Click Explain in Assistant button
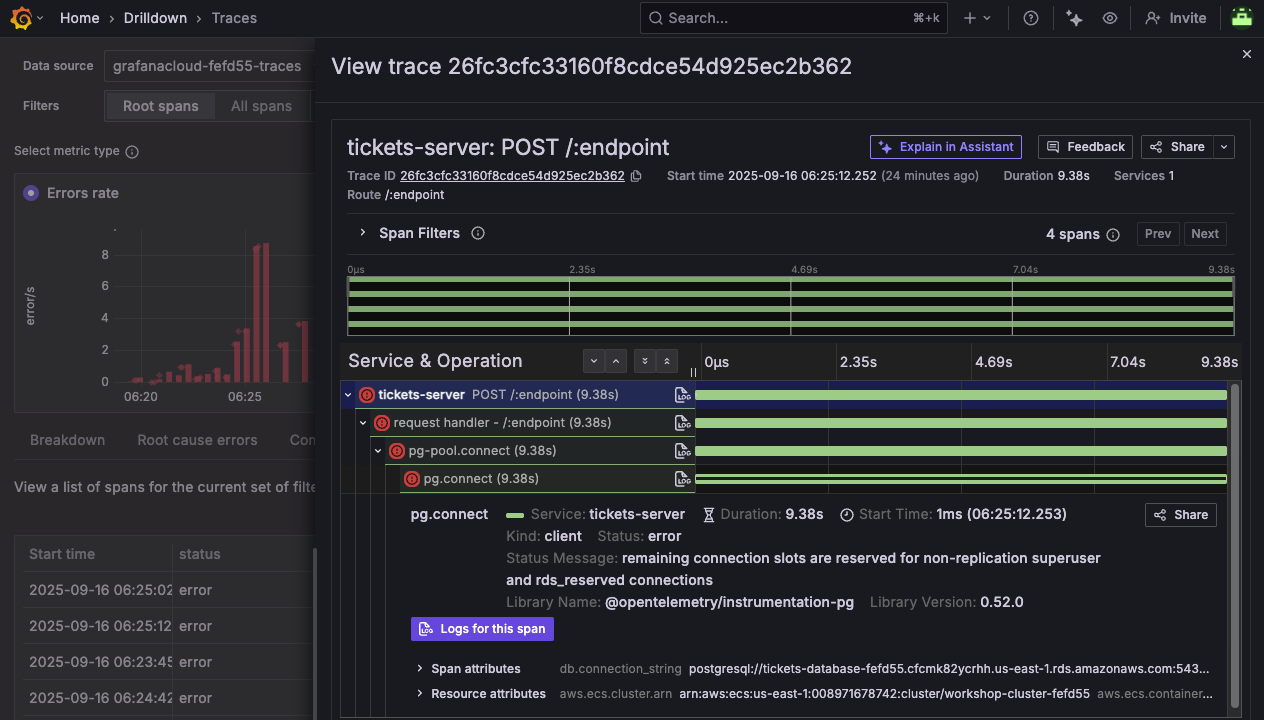 (x=945, y=147)
